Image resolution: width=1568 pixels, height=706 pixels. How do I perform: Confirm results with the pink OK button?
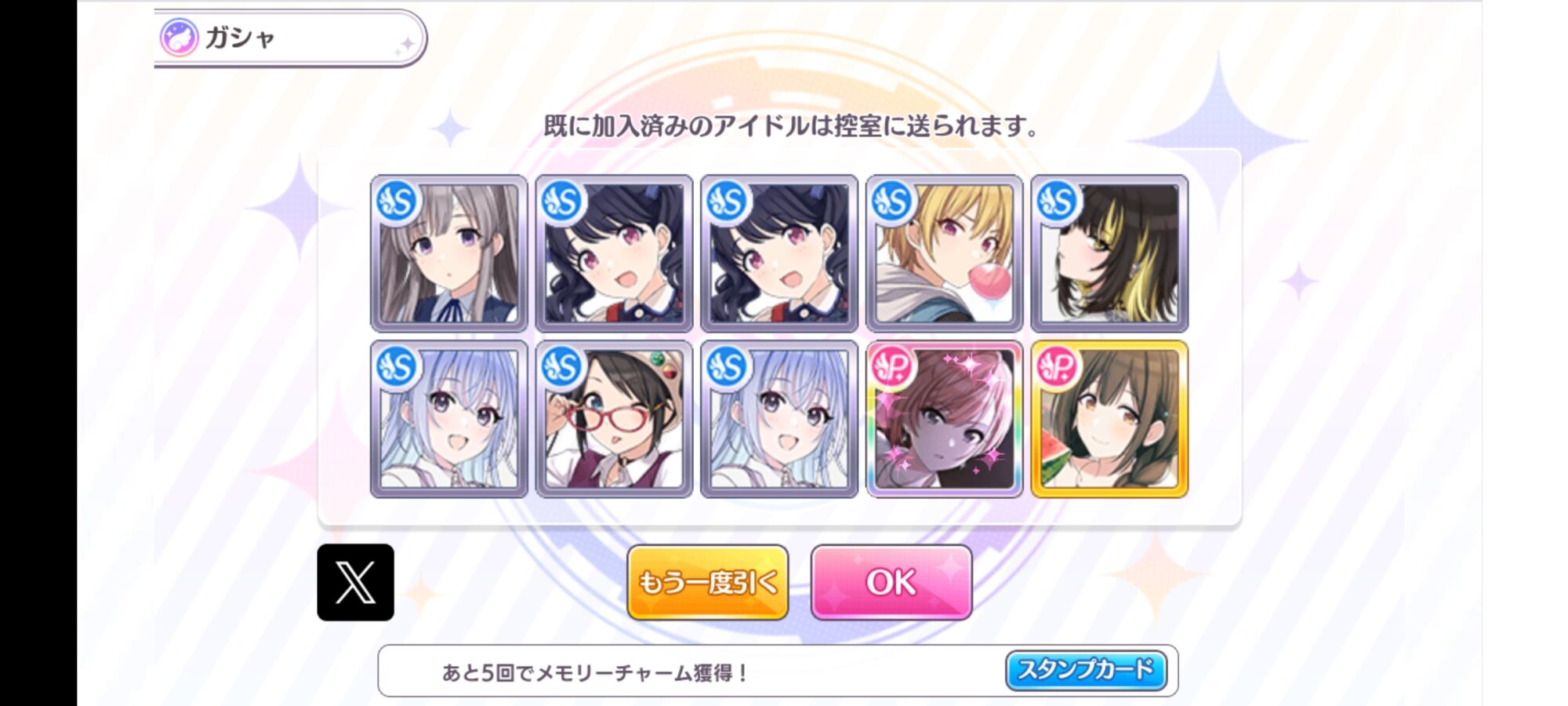[x=891, y=582]
